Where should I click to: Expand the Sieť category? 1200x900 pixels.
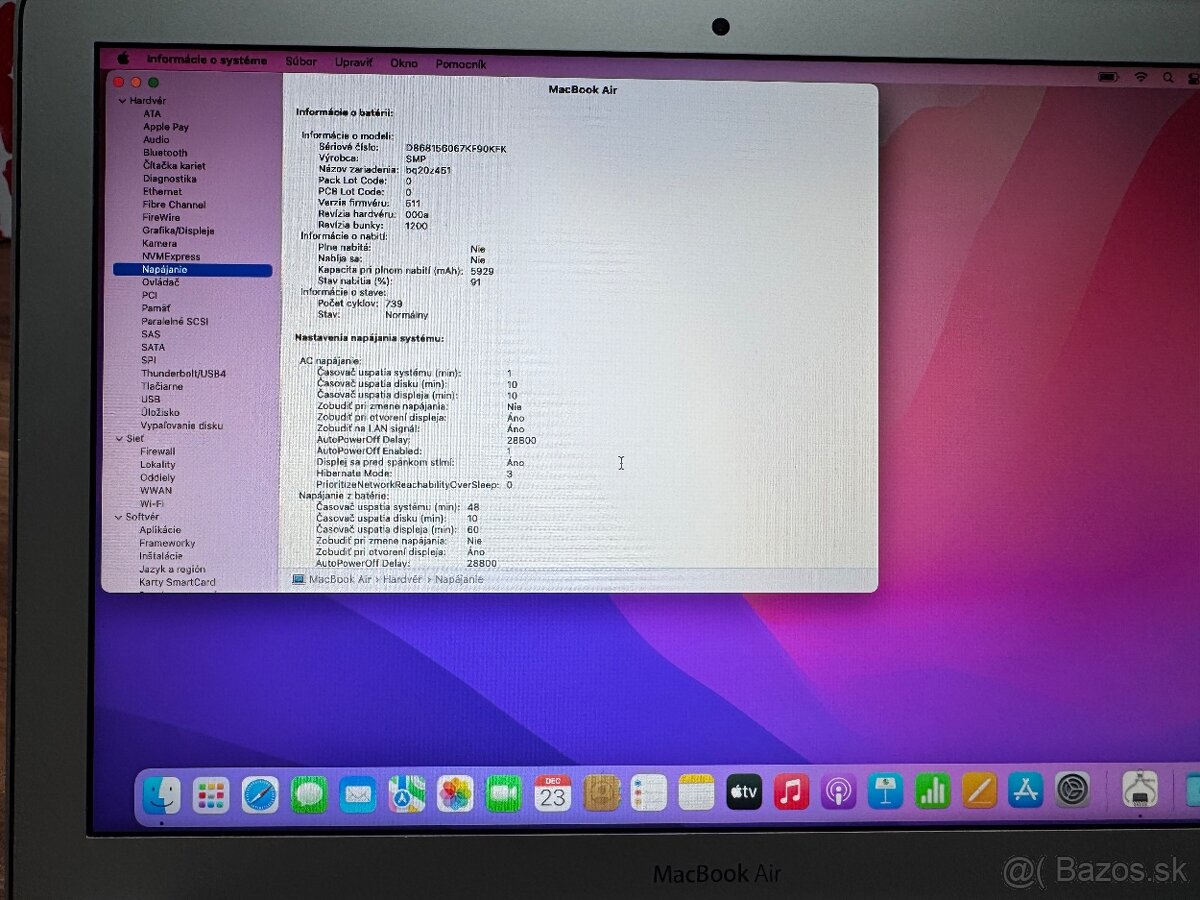[120, 438]
